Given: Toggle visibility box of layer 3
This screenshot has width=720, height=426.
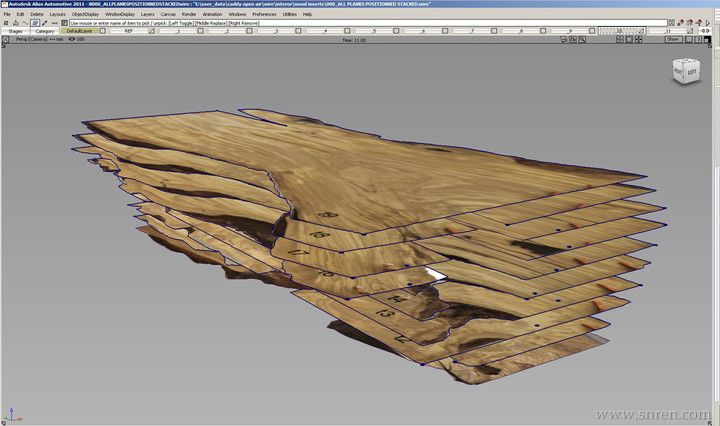Looking at the screenshot, I should (298, 31).
